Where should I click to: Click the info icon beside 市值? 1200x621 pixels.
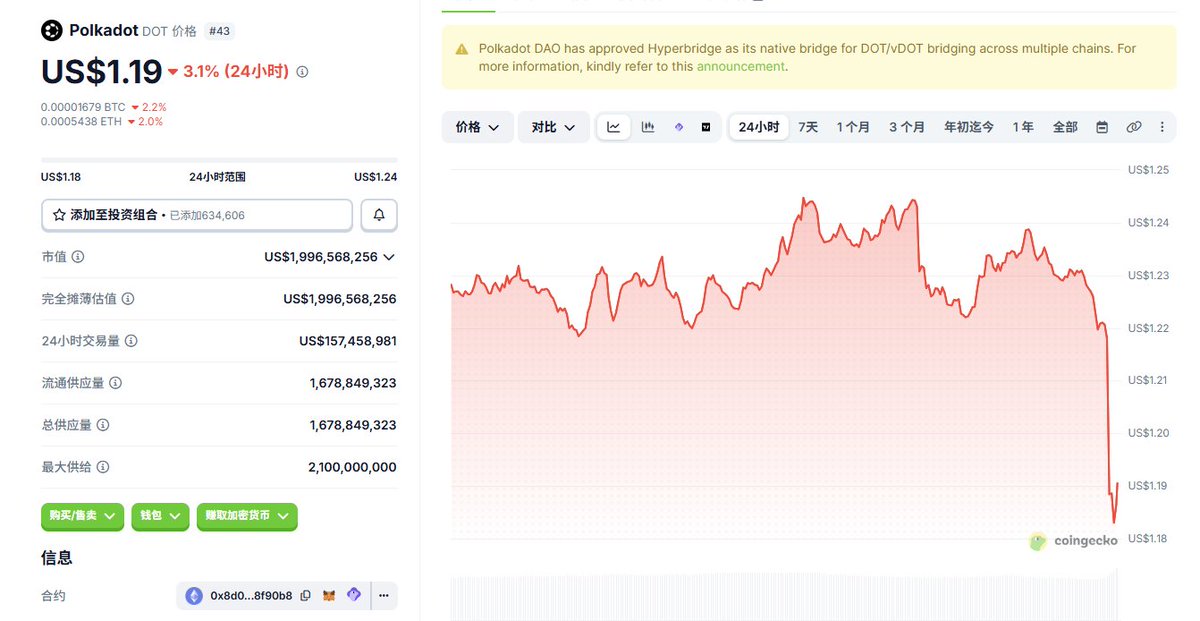pyautogui.click(x=78, y=257)
